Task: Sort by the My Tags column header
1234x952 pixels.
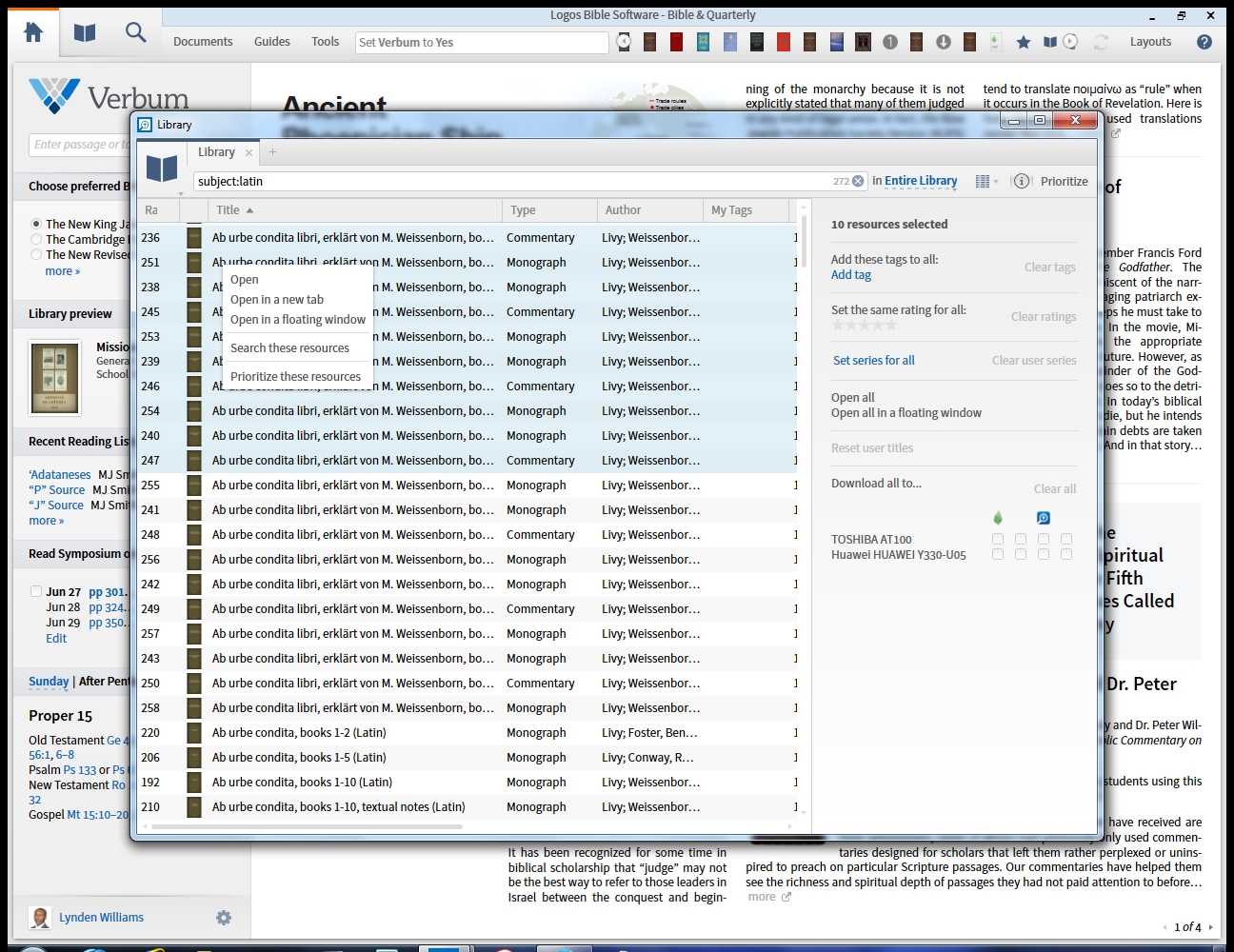Action: tap(746, 210)
